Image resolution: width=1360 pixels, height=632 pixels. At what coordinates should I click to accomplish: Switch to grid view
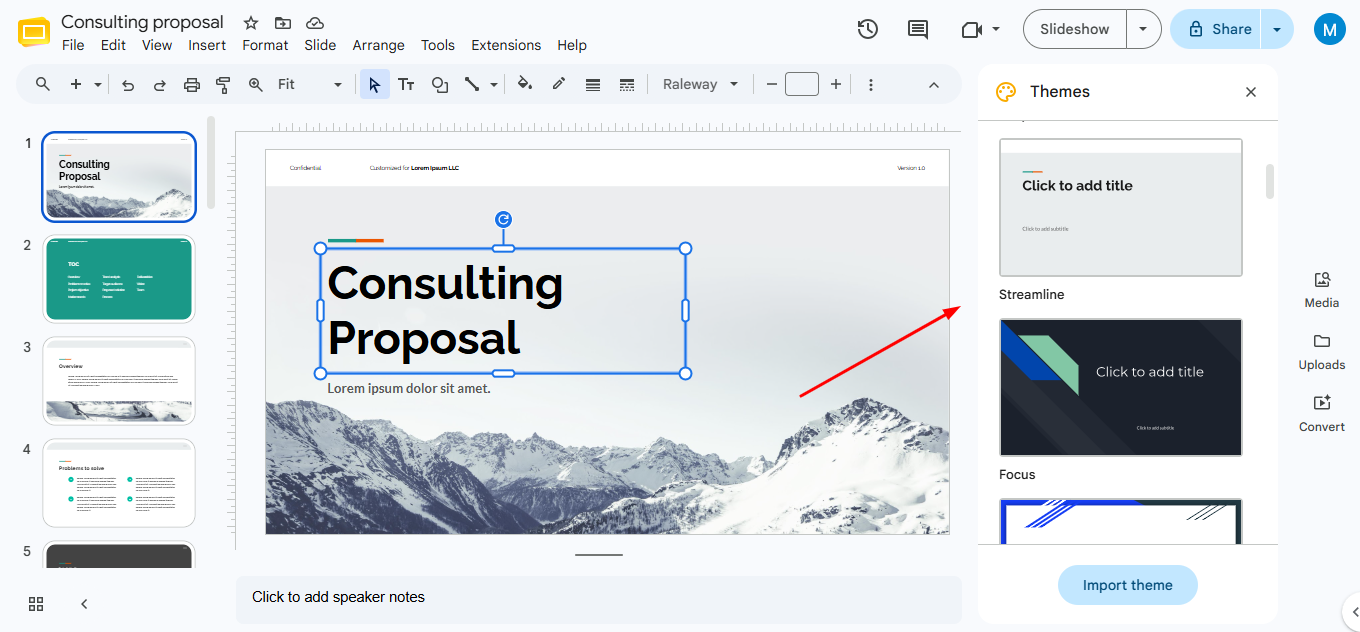tap(36, 604)
